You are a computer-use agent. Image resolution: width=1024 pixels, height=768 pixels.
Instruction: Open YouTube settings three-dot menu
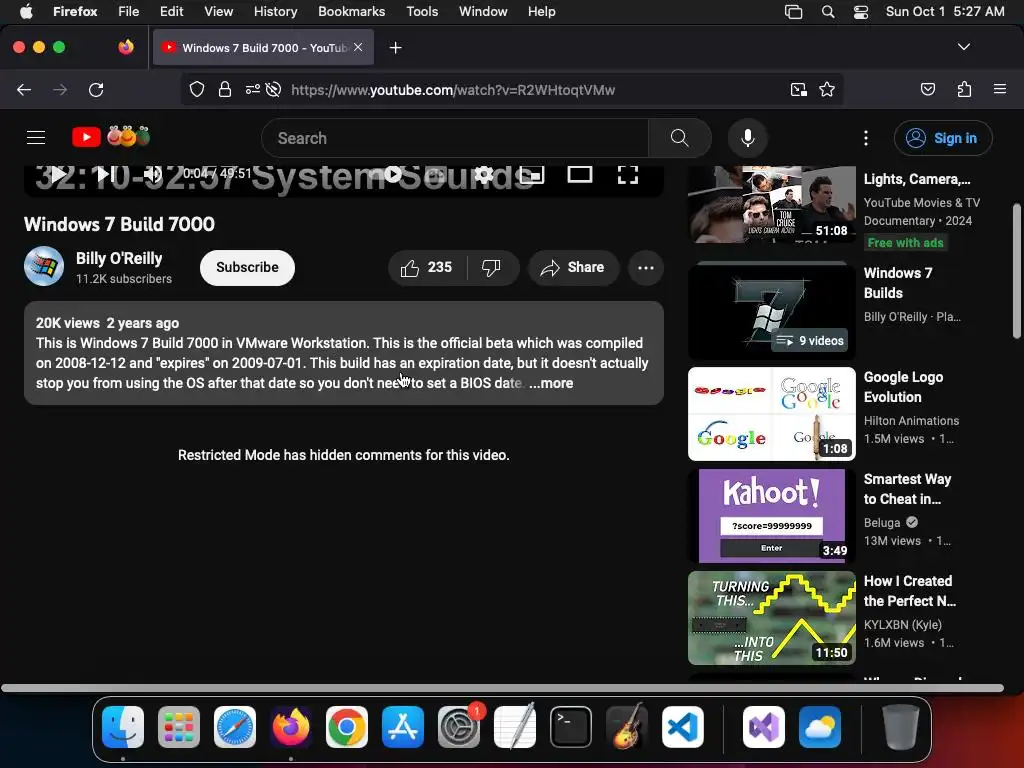point(866,138)
